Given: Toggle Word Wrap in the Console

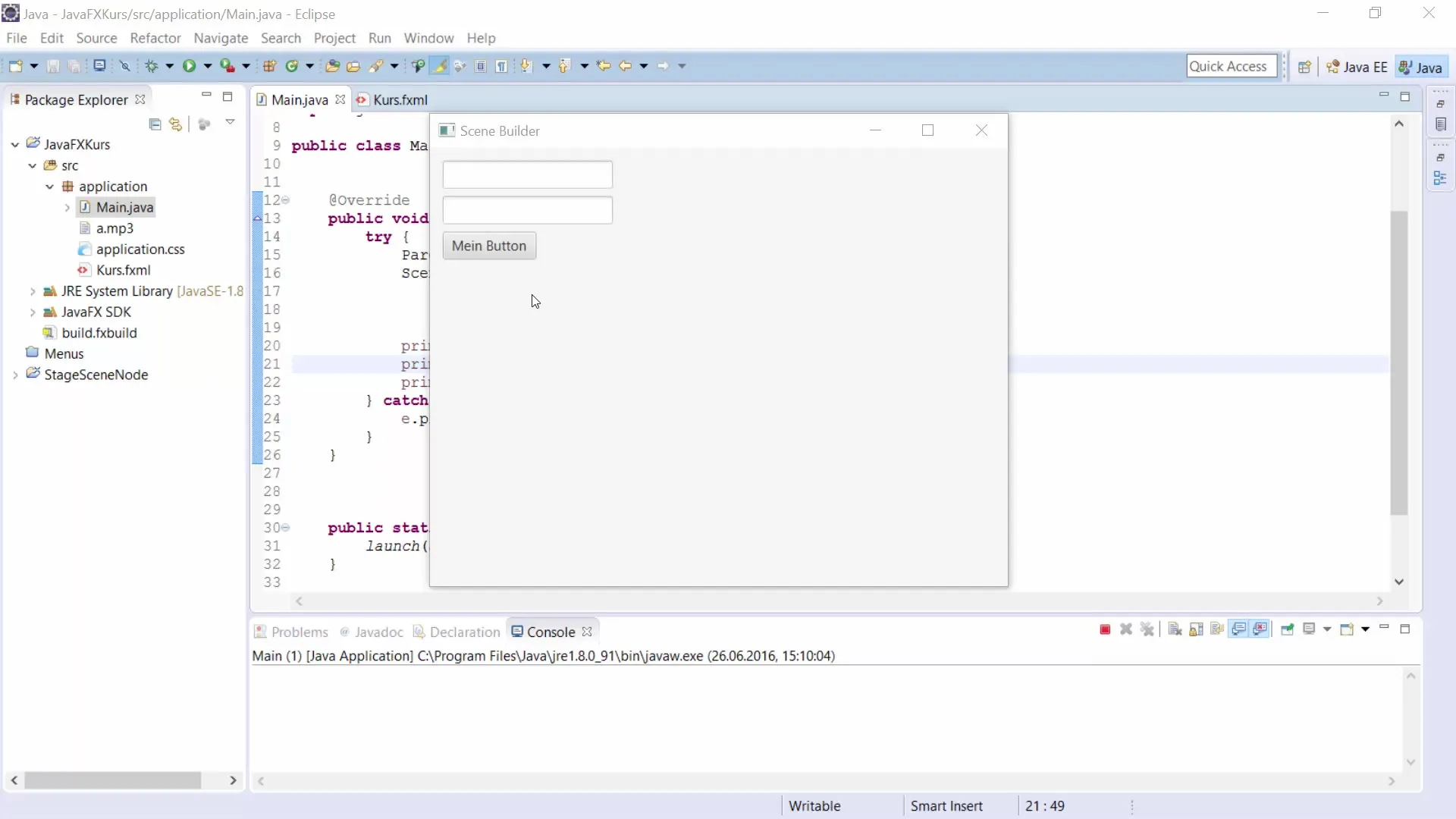Looking at the screenshot, I should (x=1217, y=629).
